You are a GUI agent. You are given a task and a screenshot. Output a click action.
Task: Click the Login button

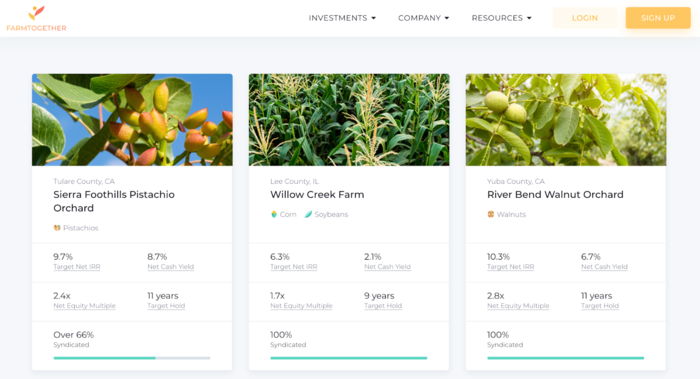tap(585, 18)
